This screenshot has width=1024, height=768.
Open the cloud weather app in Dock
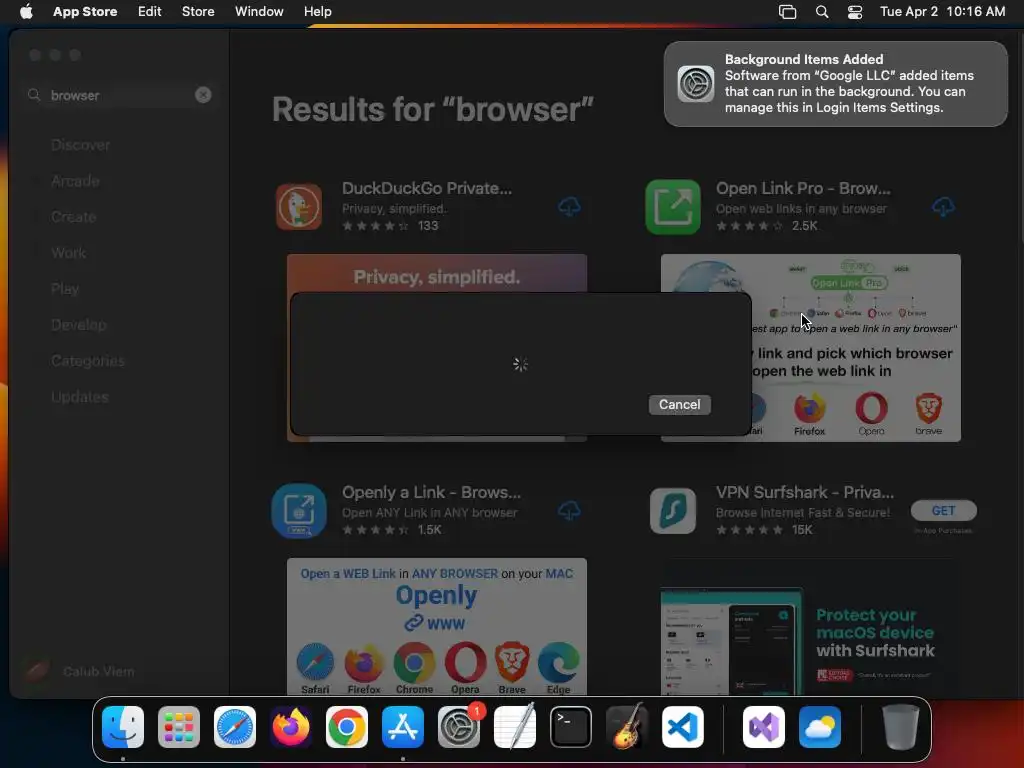pyautogui.click(x=820, y=727)
